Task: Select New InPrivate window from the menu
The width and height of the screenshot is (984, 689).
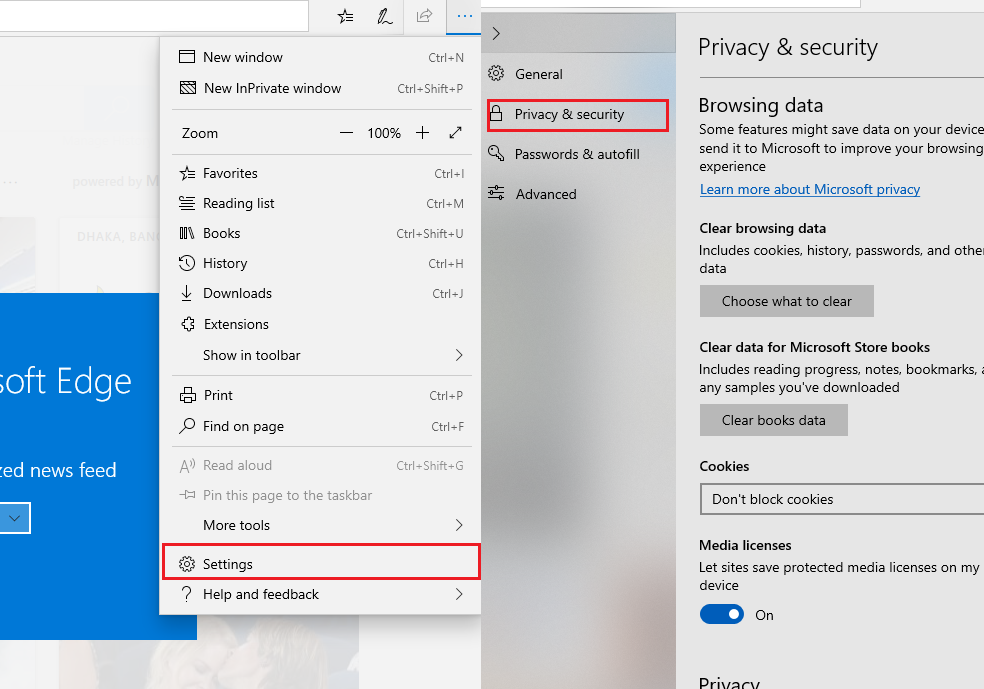Action: click(x=321, y=88)
